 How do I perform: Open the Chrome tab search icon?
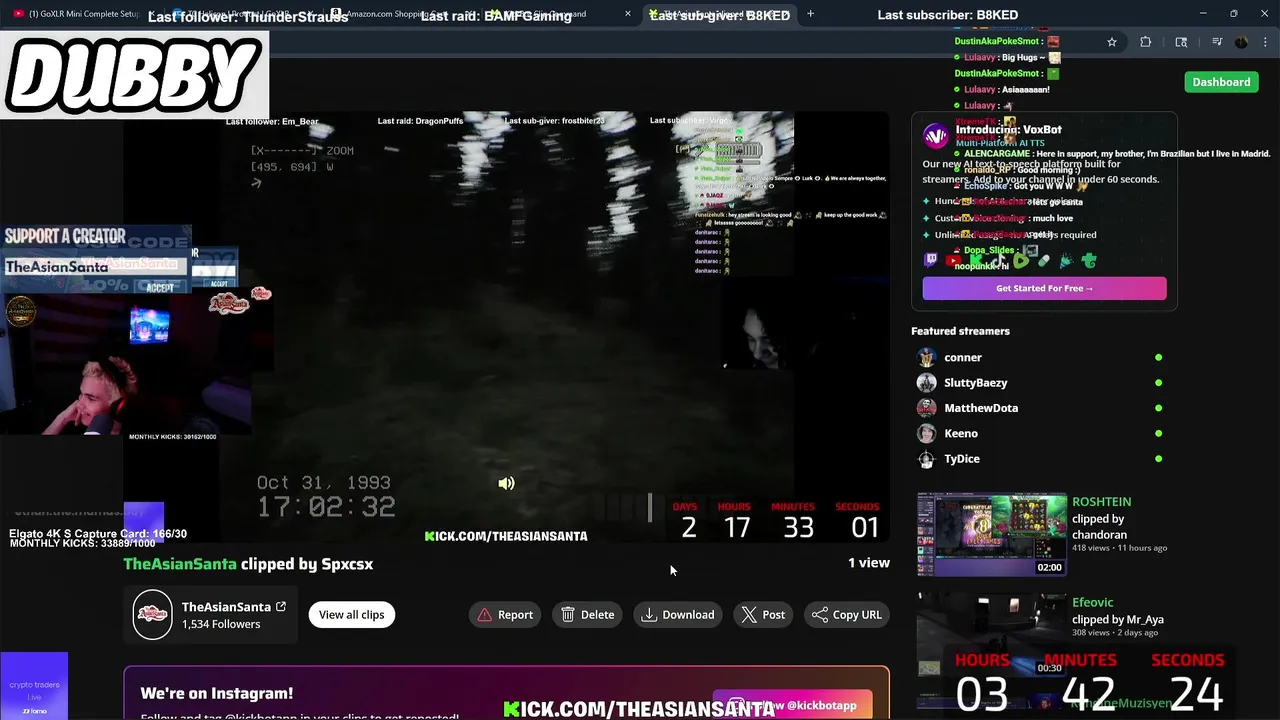[1181, 42]
